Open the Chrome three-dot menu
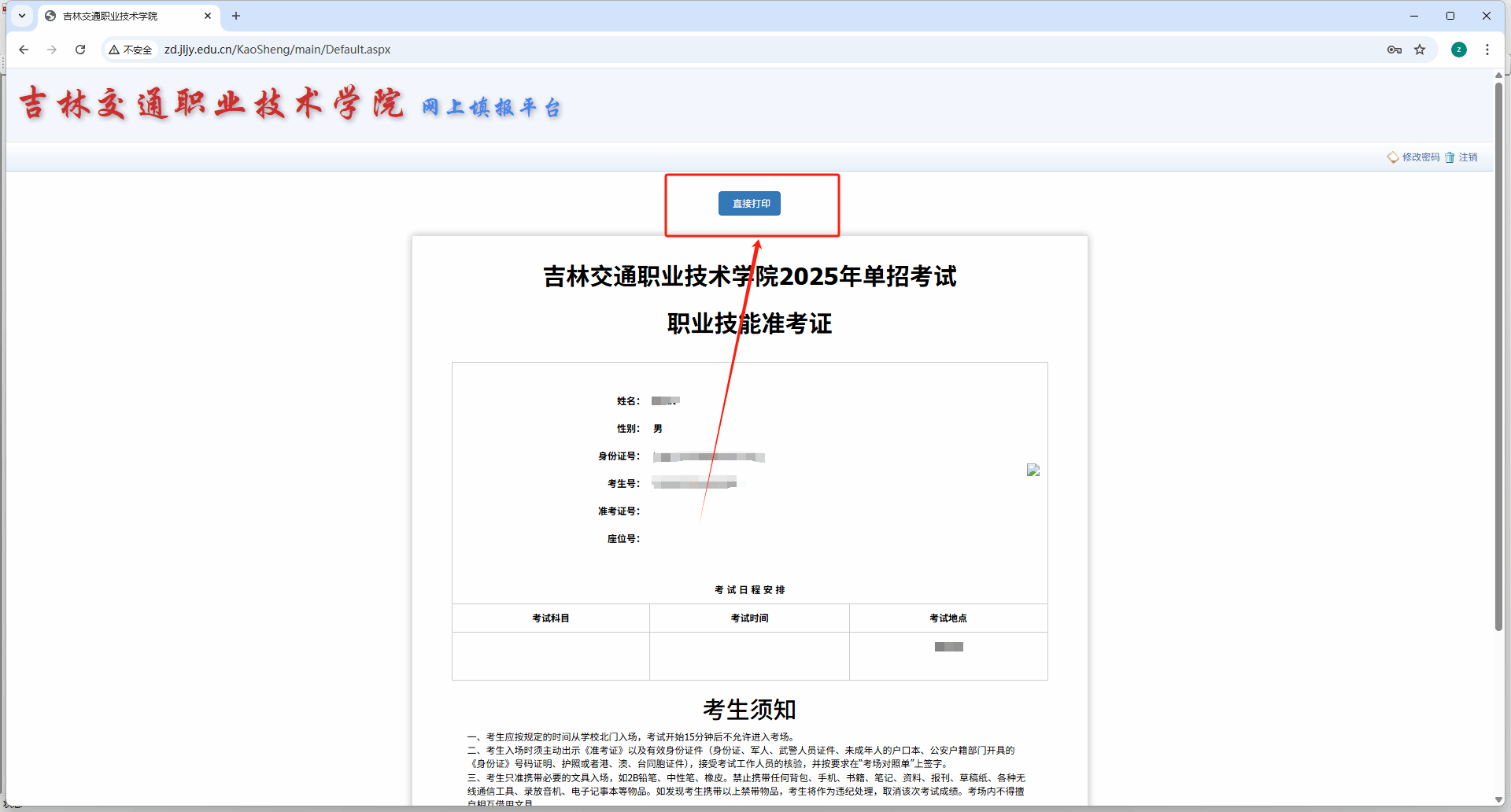This screenshot has width=1511, height=812. (1487, 50)
